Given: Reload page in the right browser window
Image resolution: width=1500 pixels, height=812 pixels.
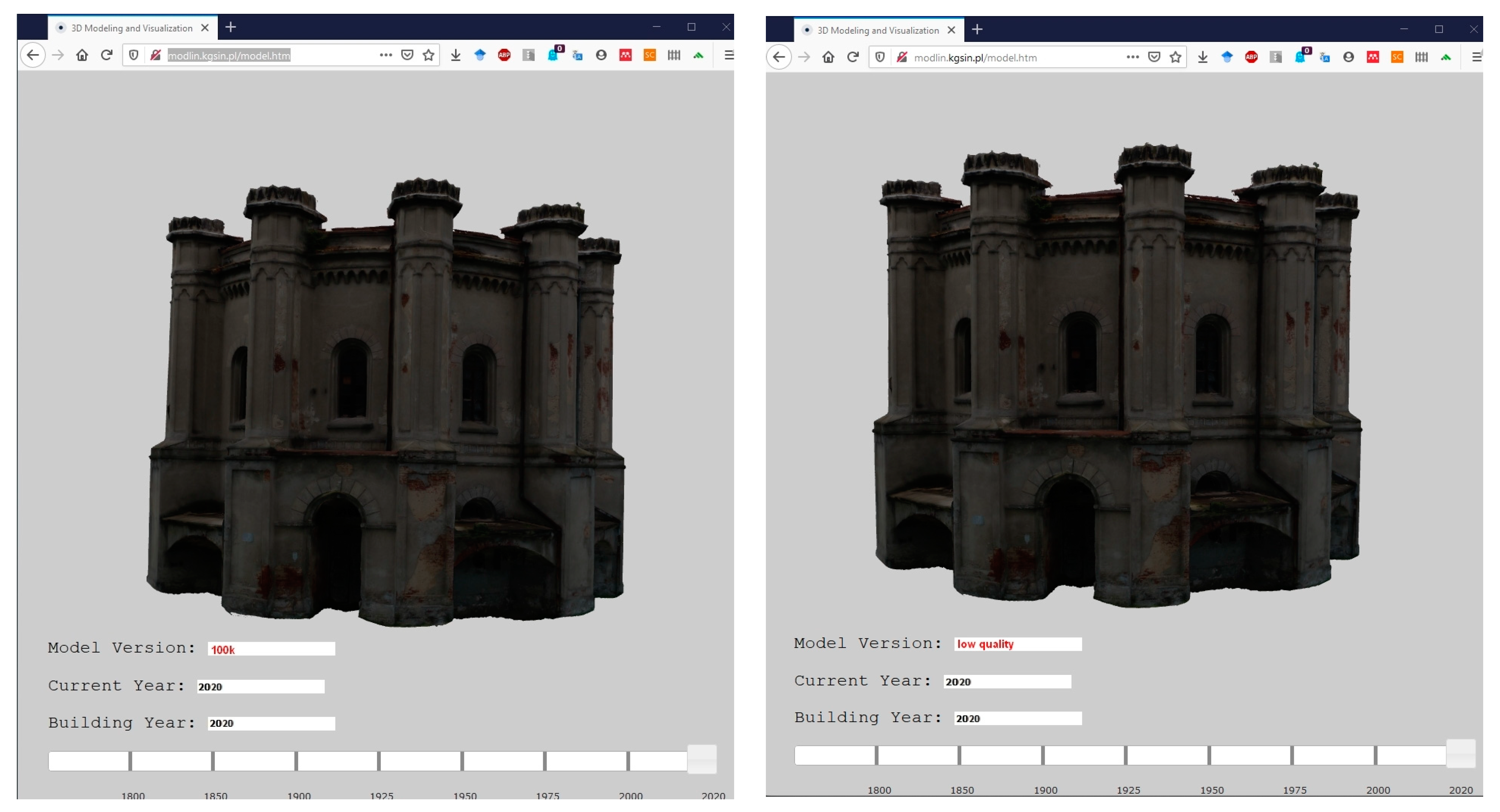Looking at the screenshot, I should 853,57.
